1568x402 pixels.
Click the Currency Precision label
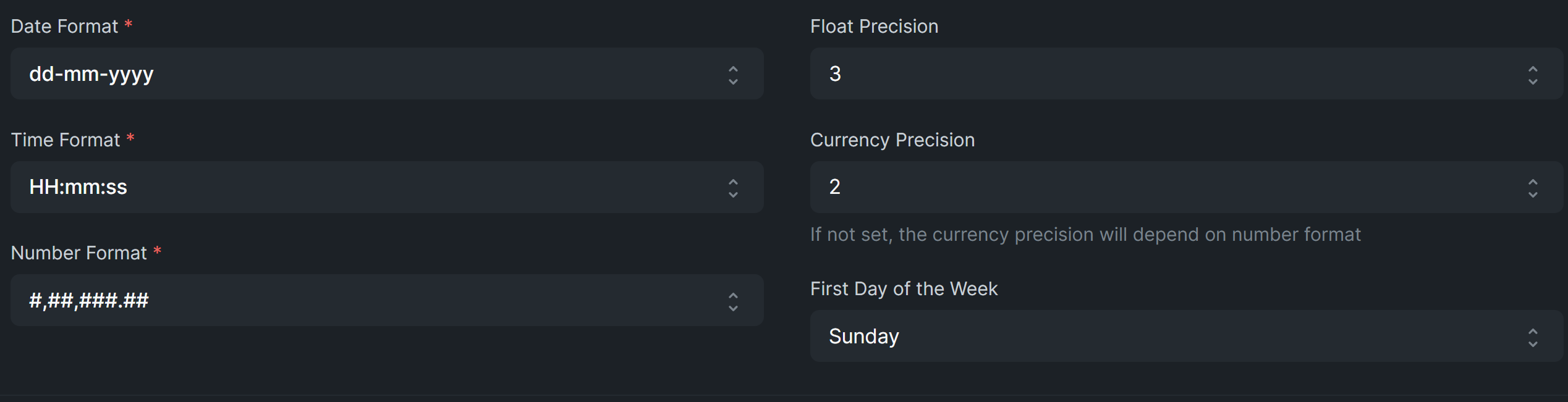(892, 140)
